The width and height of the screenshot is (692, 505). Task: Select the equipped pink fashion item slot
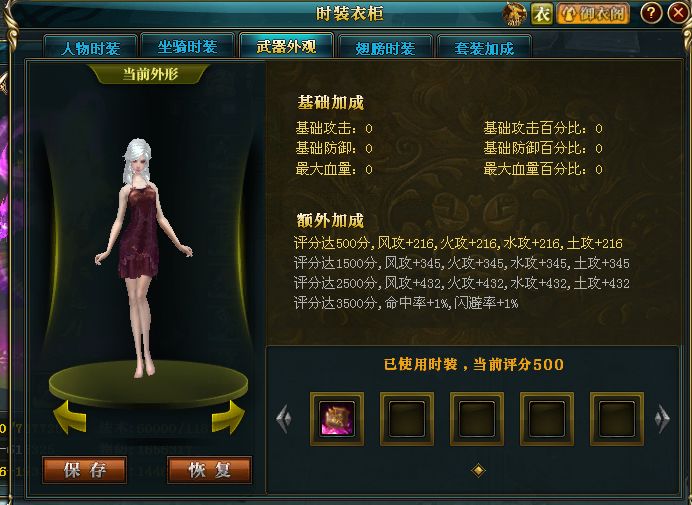pyautogui.click(x=337, y=418)
